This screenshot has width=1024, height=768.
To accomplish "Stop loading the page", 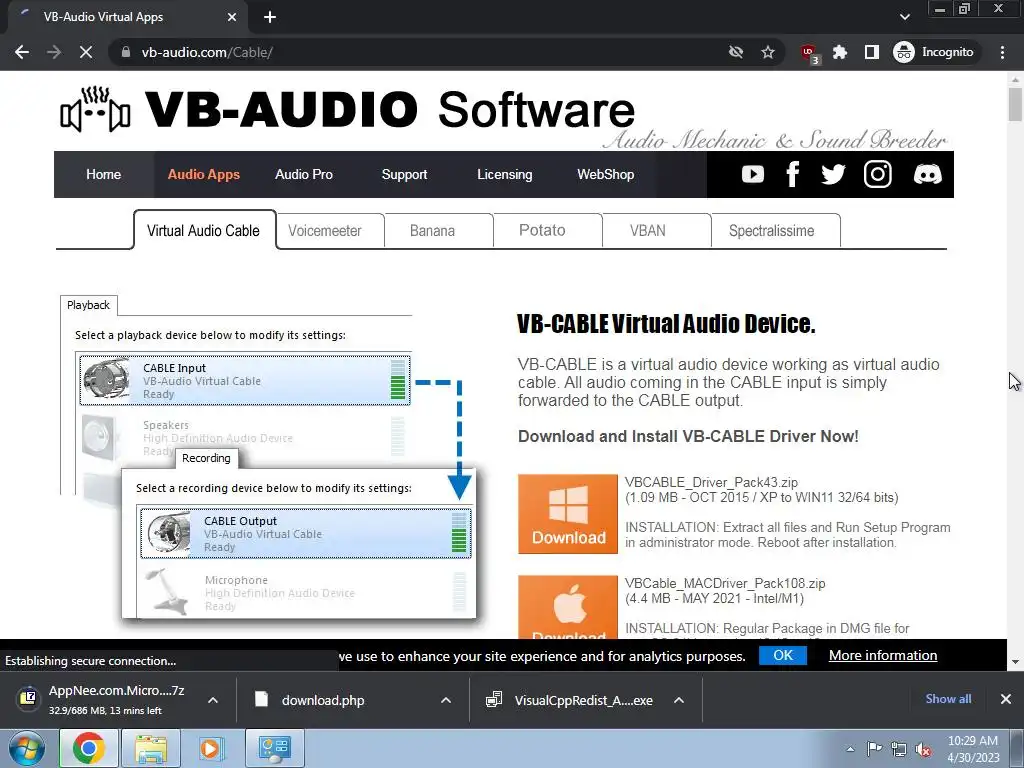I will pos(86,52).
